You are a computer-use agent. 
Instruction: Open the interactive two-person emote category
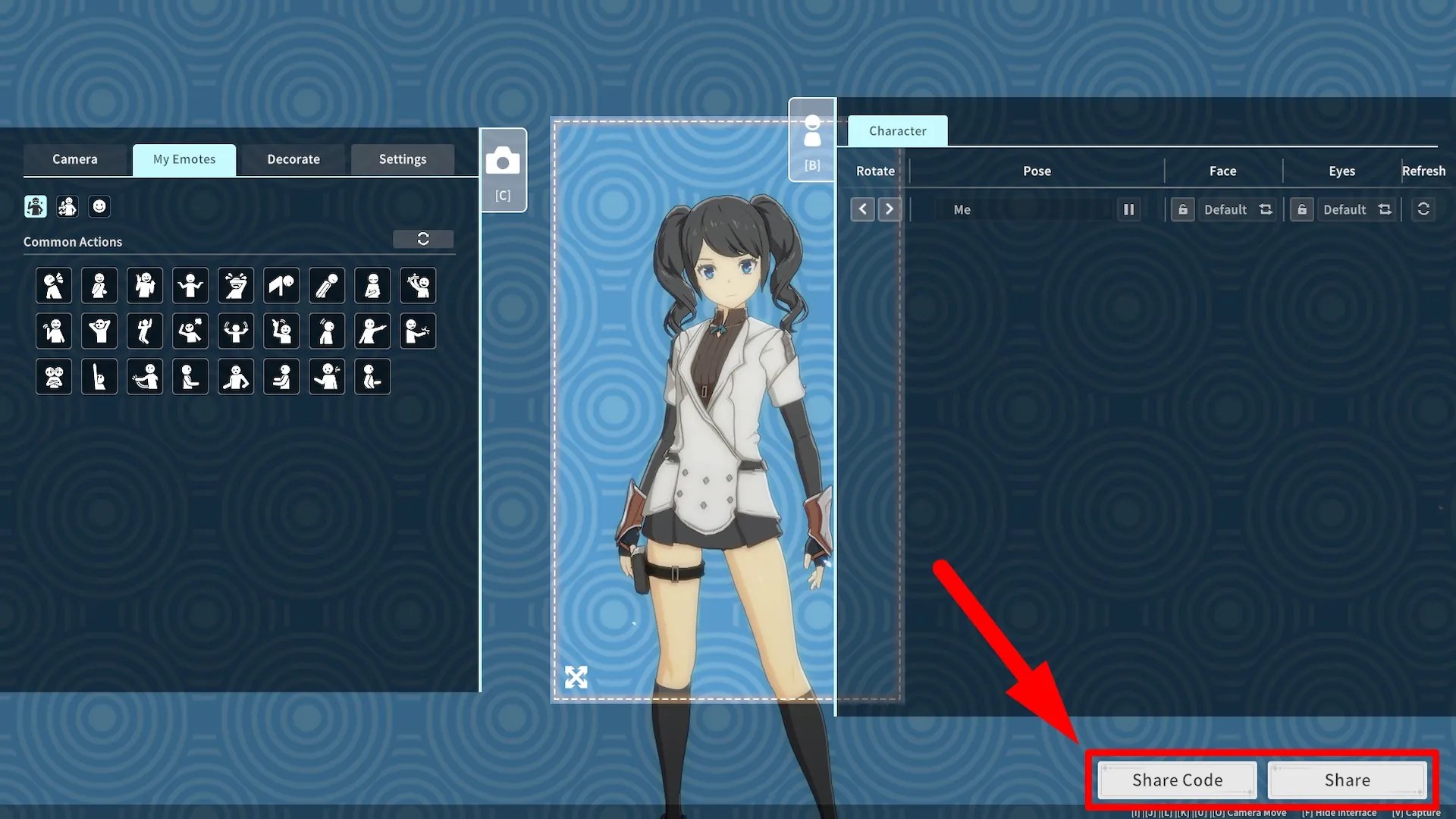pyautogui.click(x=67, y=206)
